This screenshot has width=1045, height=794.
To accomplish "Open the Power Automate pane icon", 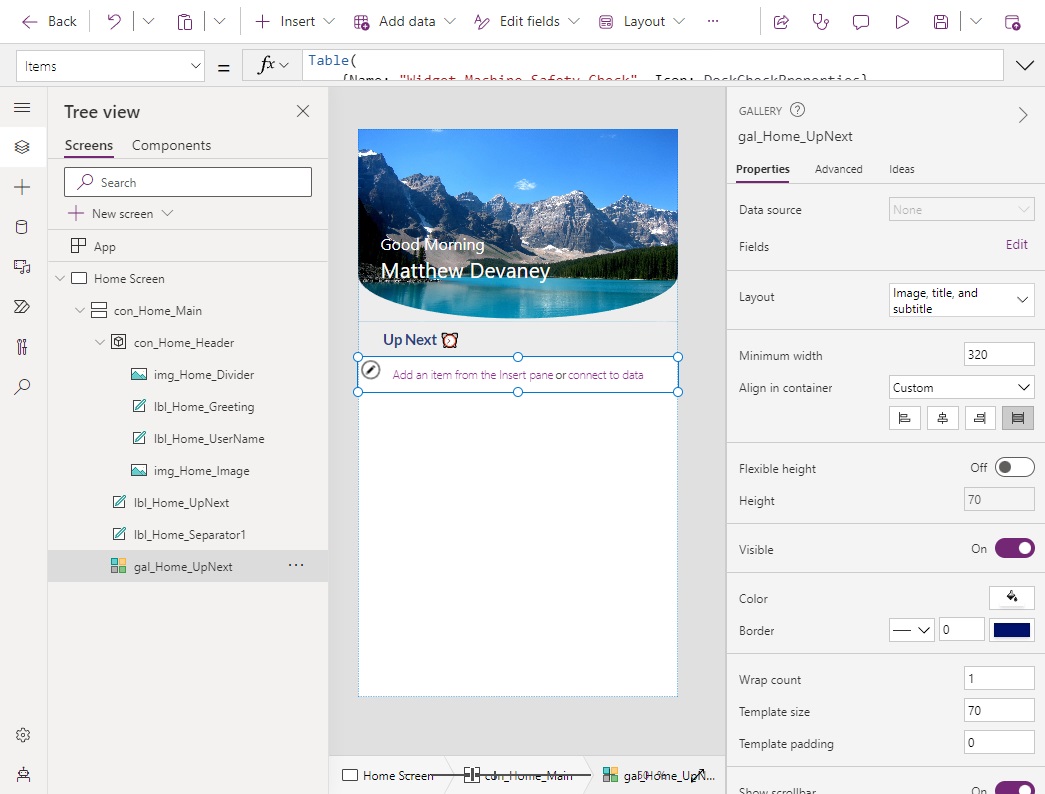I will pyautogui.click(x=22, y=306).
